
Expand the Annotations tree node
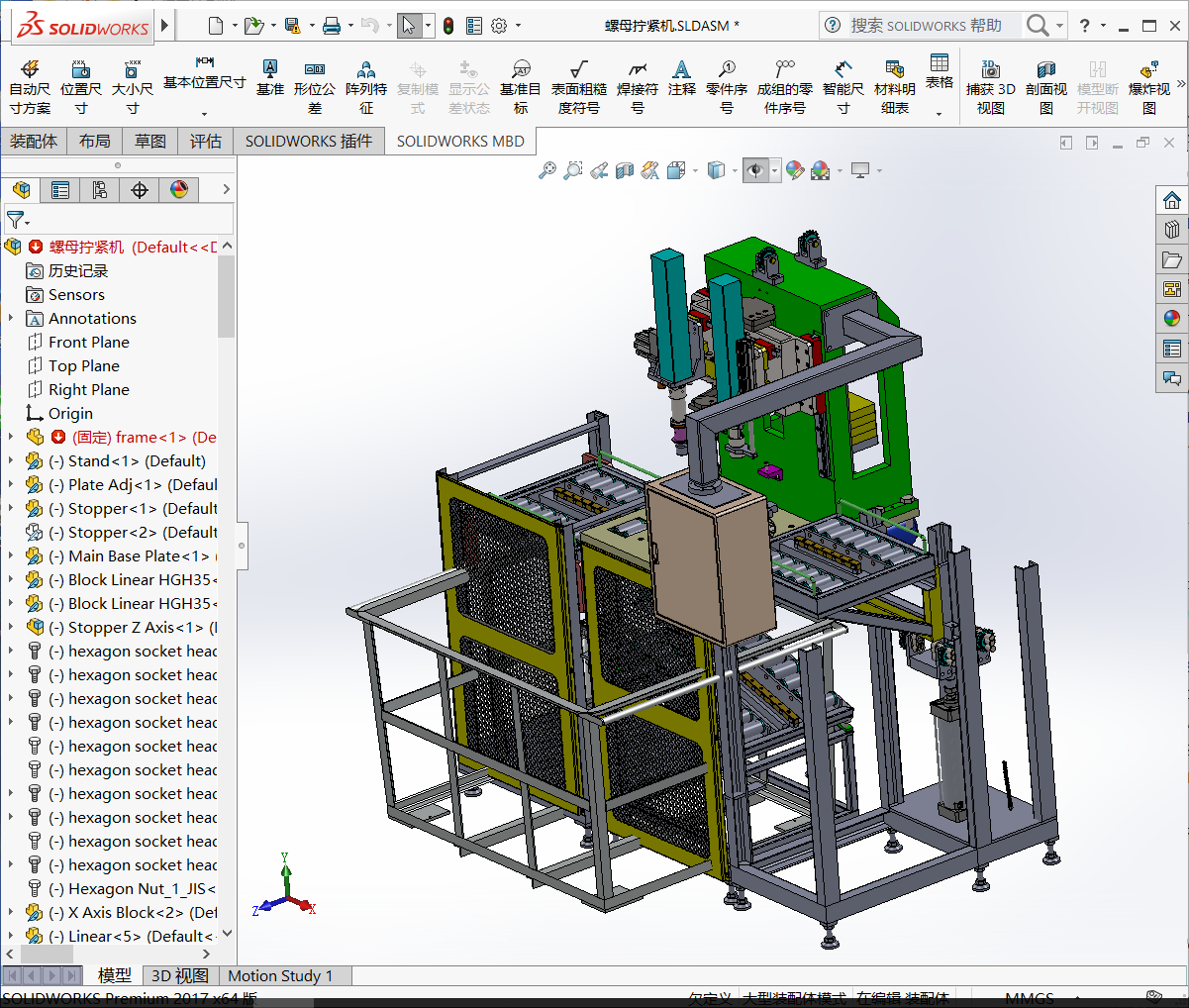tap(11, 318)
